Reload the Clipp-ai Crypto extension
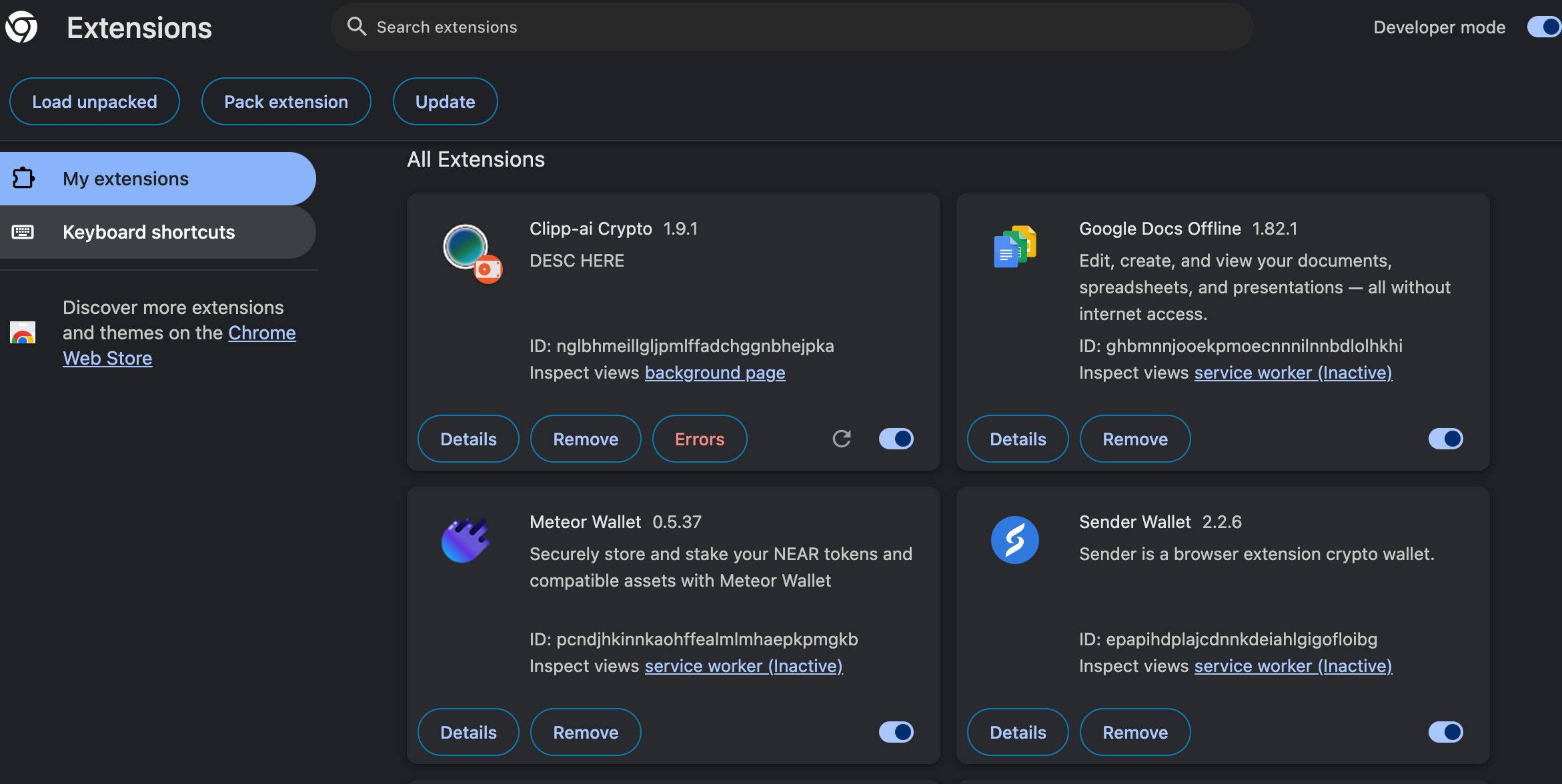The image size is (1562, 784). tap(842, 439)
